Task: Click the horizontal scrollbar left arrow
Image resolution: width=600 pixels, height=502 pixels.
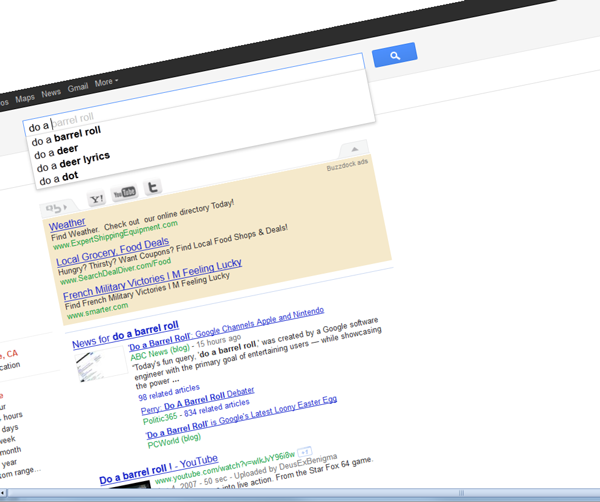Action: click(3, 493)
